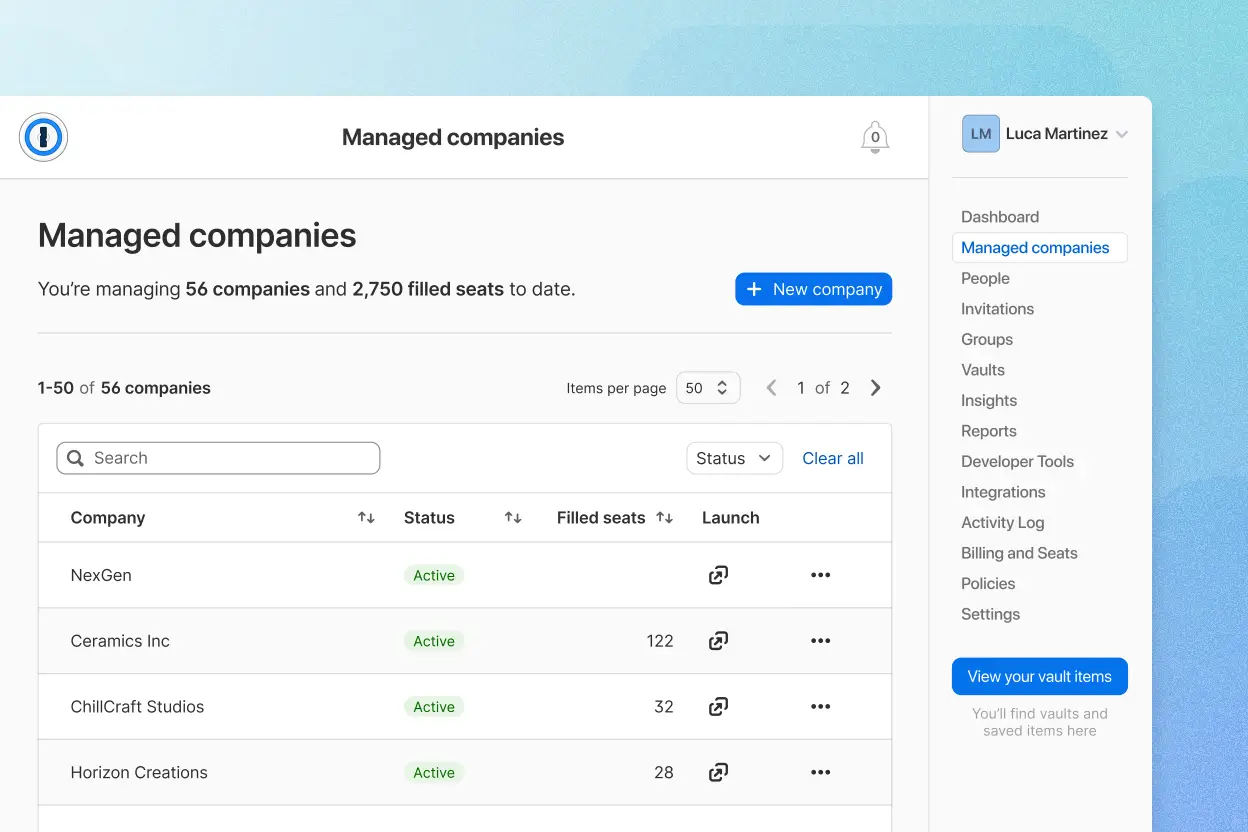Click the Active badge for ChillCraft Studios
The width and height of the screenshot is (1248, 832).
tap(434, 707)
